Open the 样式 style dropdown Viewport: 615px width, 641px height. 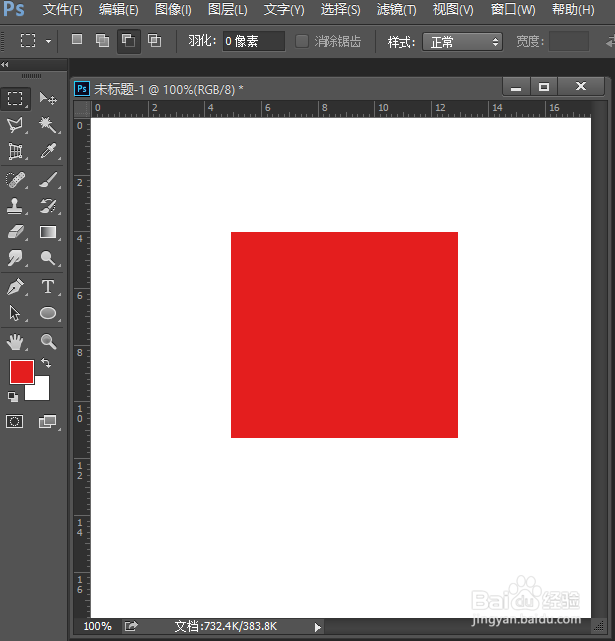[462, 42]
